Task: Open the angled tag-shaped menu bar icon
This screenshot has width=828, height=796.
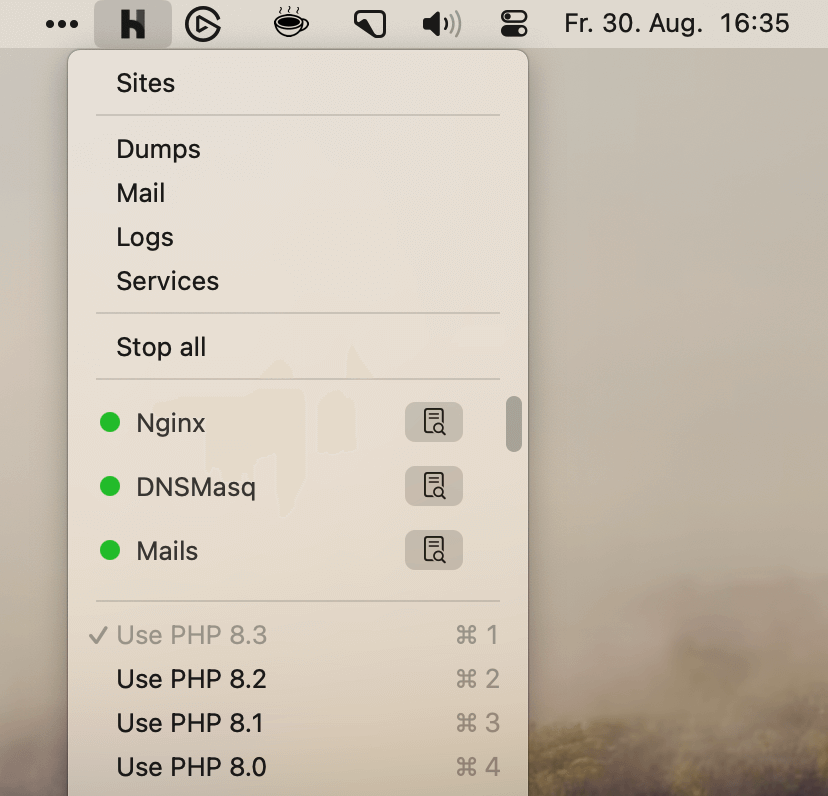Action: click(370, 25)
